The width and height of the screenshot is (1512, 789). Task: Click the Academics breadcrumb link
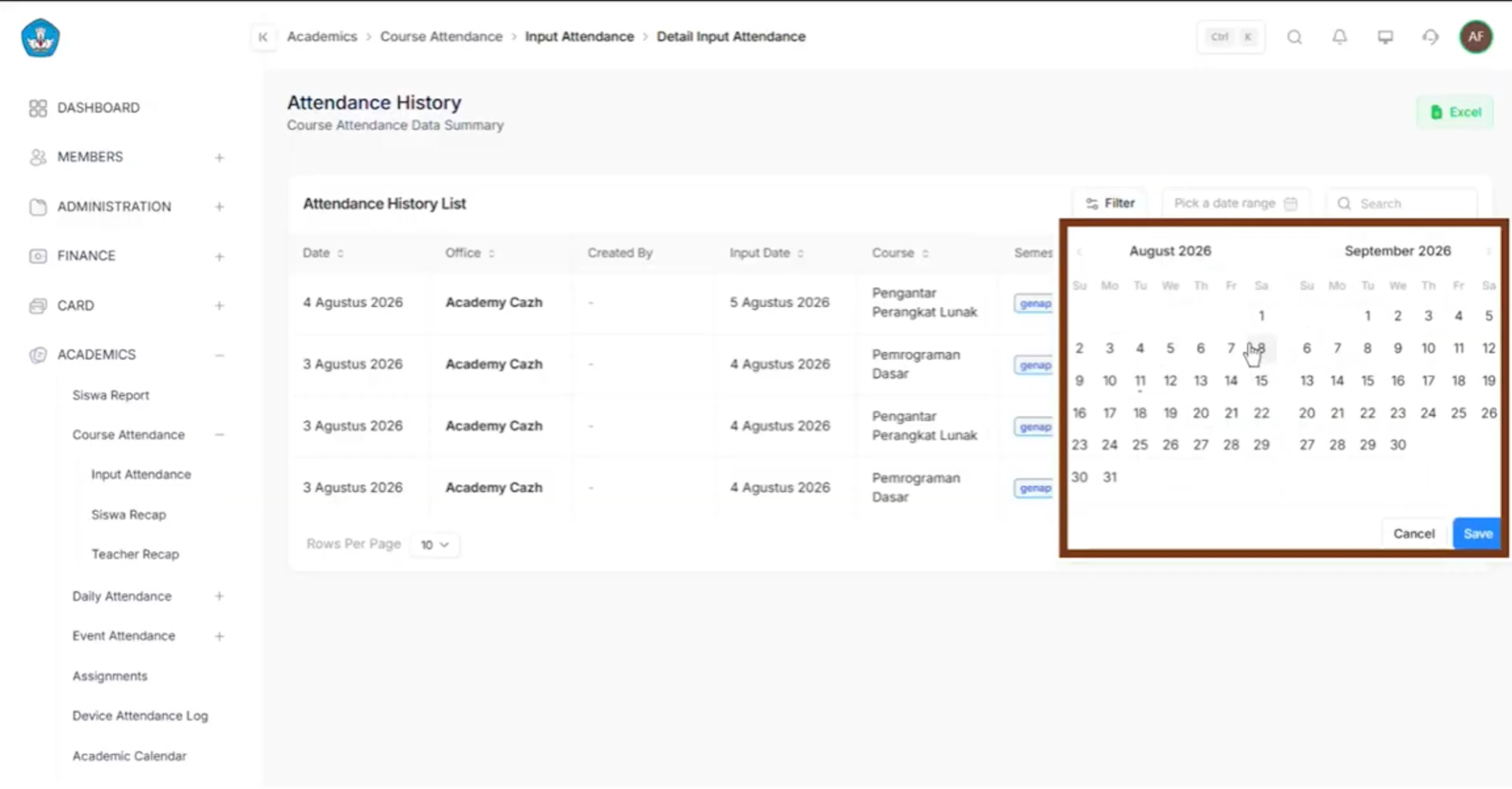[x=322, y=36]
